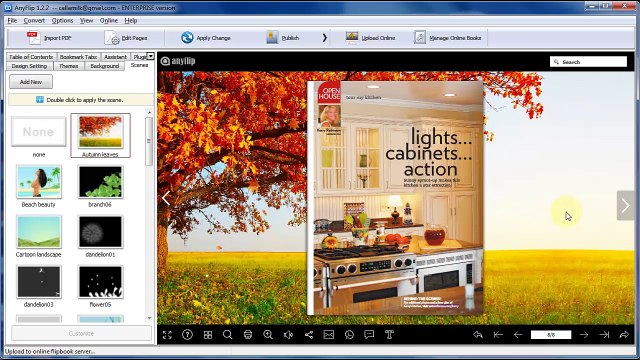Click the forward curved arrow icon
Screen dimensions: 640x360
tap(624, 335)
